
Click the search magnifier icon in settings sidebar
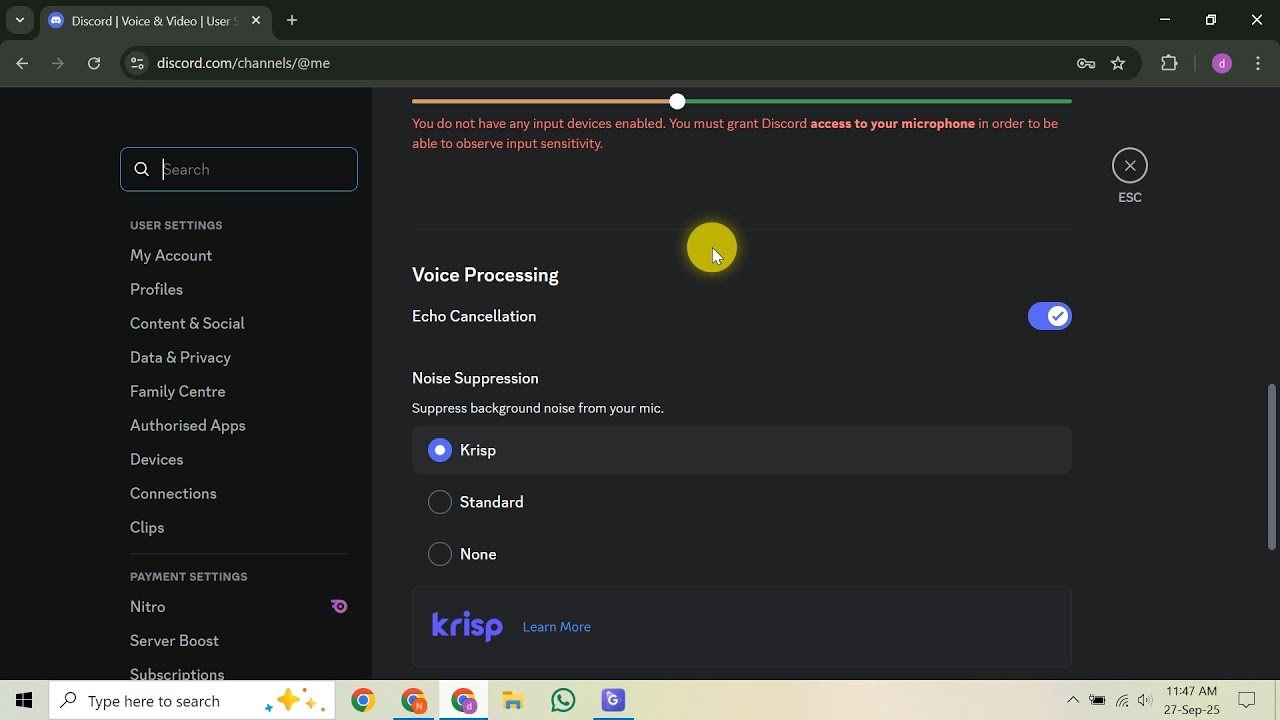(x=142, y=169)
